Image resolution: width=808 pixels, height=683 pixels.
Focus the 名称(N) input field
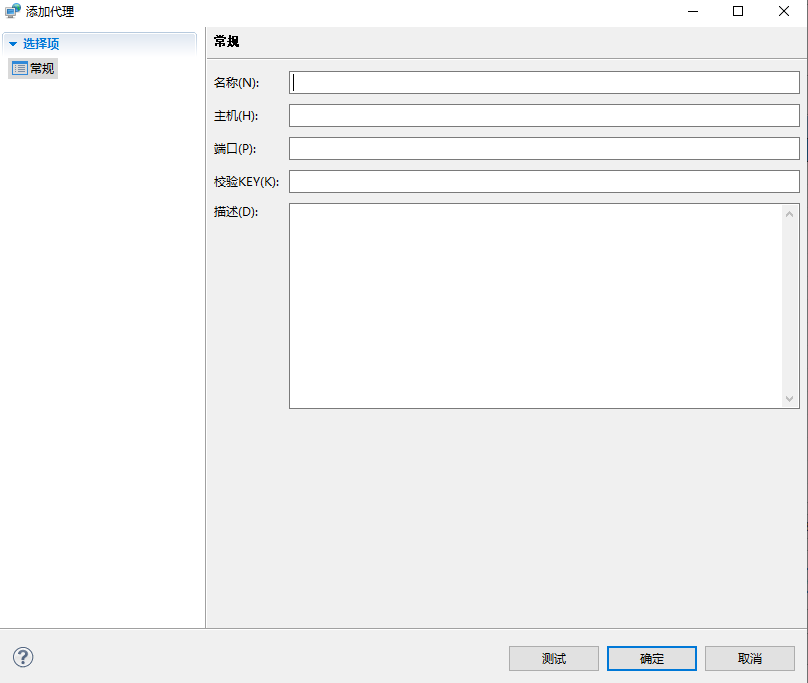pyautogui.click(x=544, y=83)
